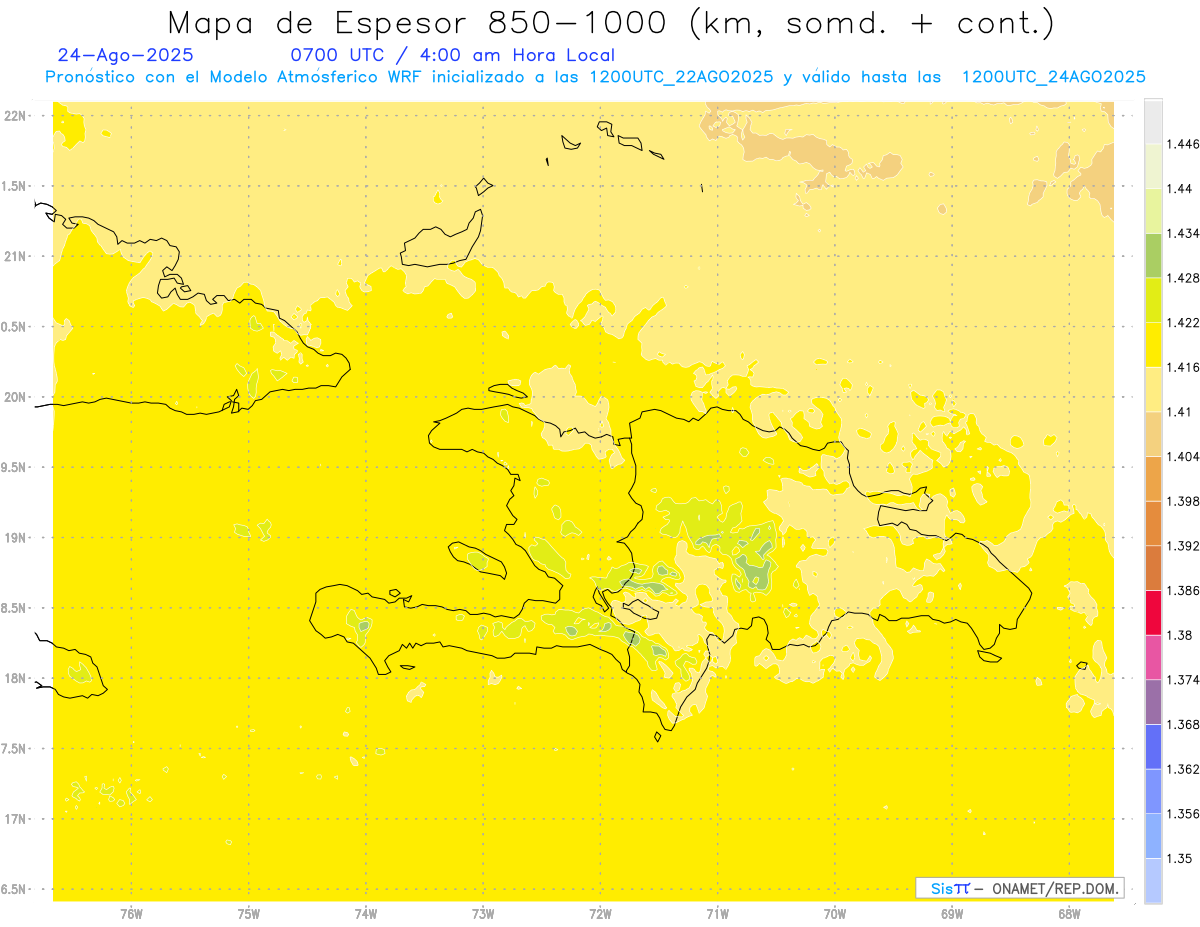
Task: Click the dark green colorbar segment
Action: click(x=1153, y=255)
